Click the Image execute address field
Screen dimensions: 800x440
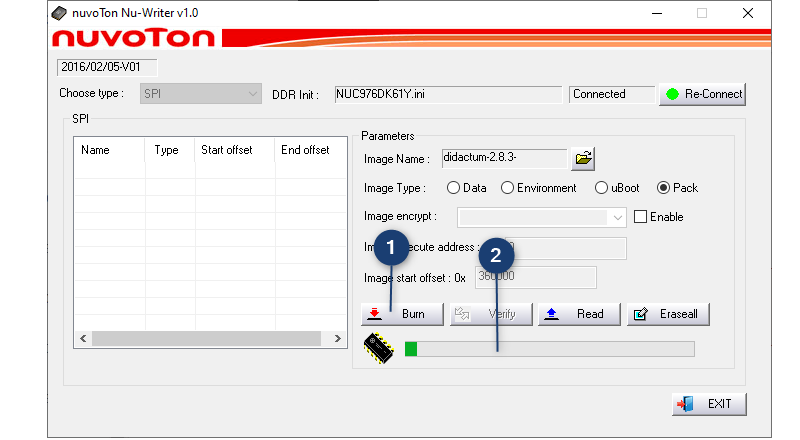(565, 248)
